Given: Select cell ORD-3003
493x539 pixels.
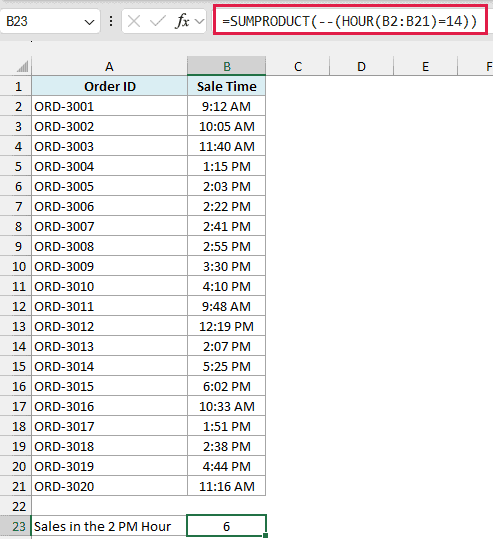Looking at the screenshot, I should [x=109, y=146].
